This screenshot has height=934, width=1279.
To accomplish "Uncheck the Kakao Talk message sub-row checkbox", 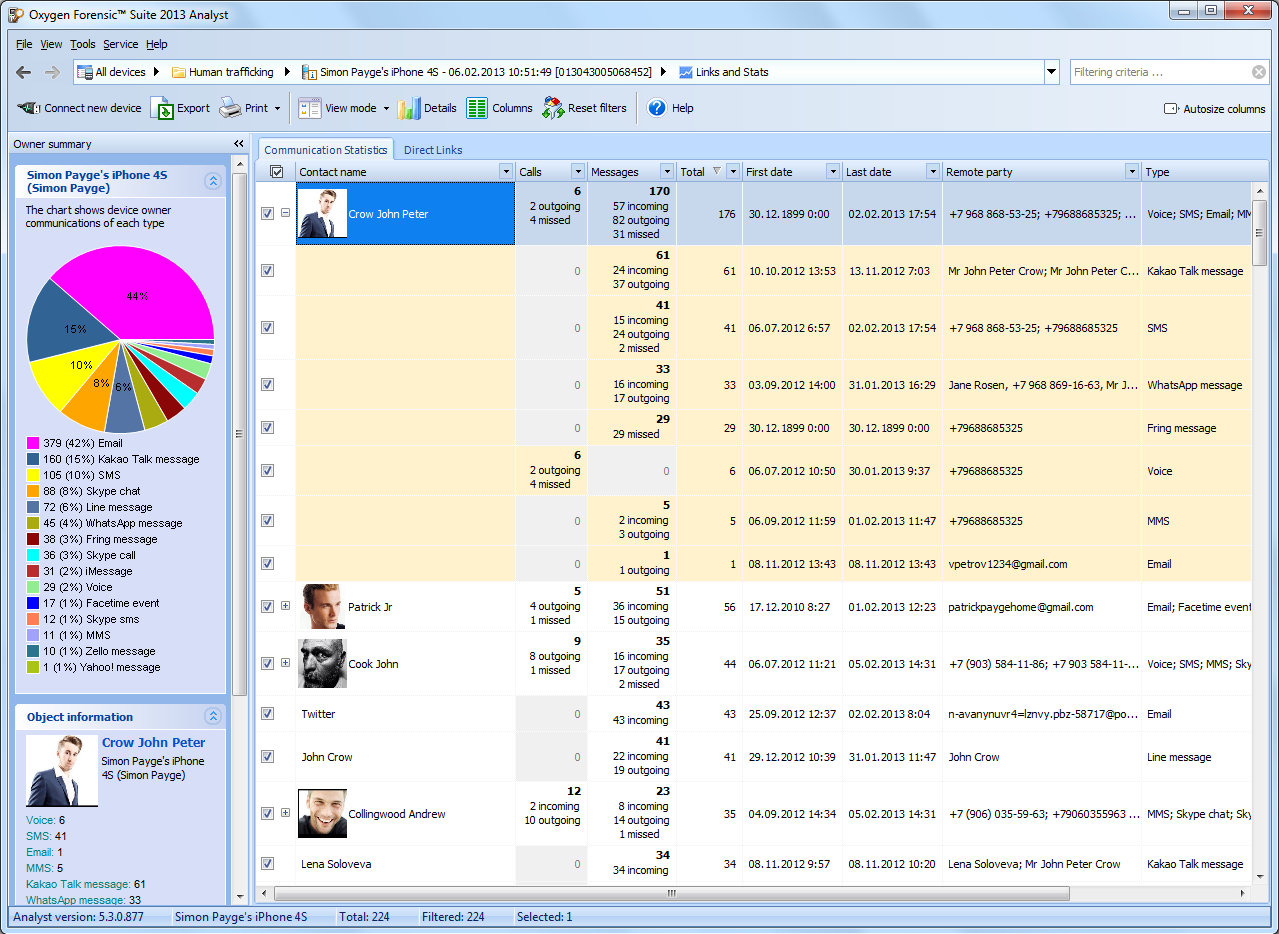I will click(267, 270).
